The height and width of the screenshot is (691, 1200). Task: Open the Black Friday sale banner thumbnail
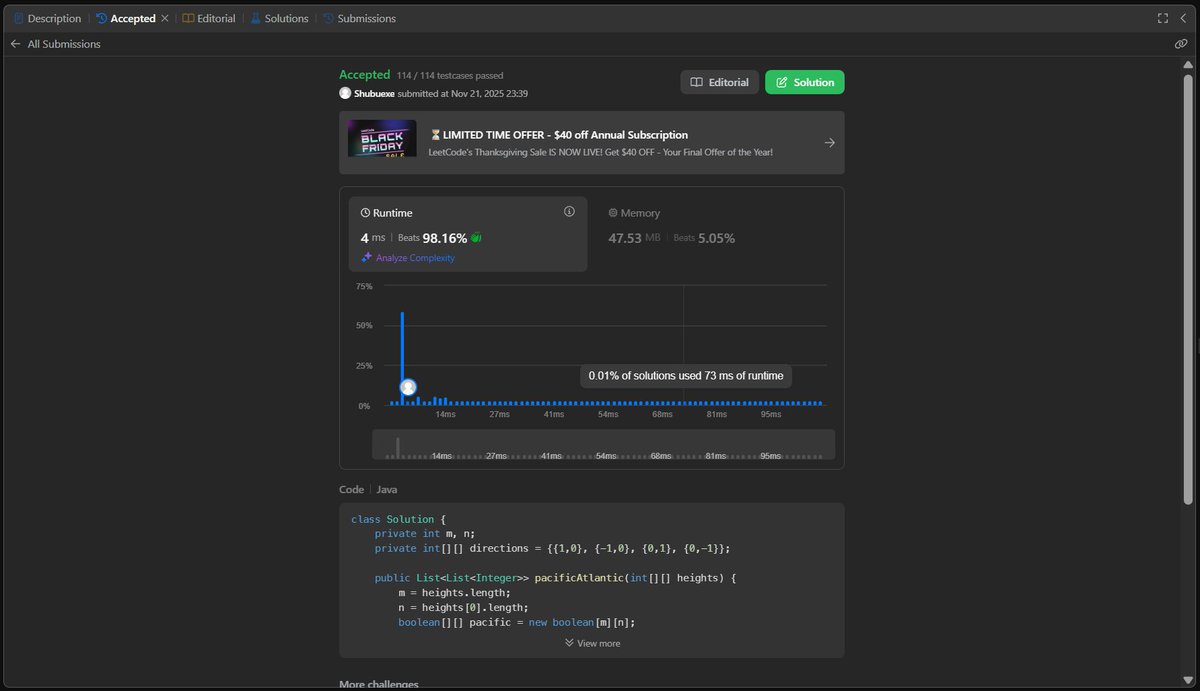coord(382,138)
